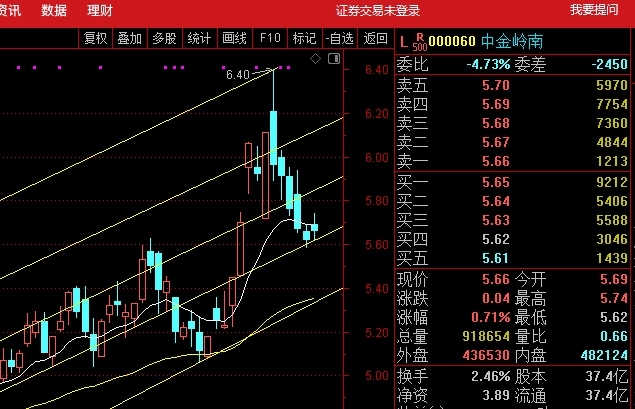
Task: Click the 复权 toolbar button
Action: (95, 38)
